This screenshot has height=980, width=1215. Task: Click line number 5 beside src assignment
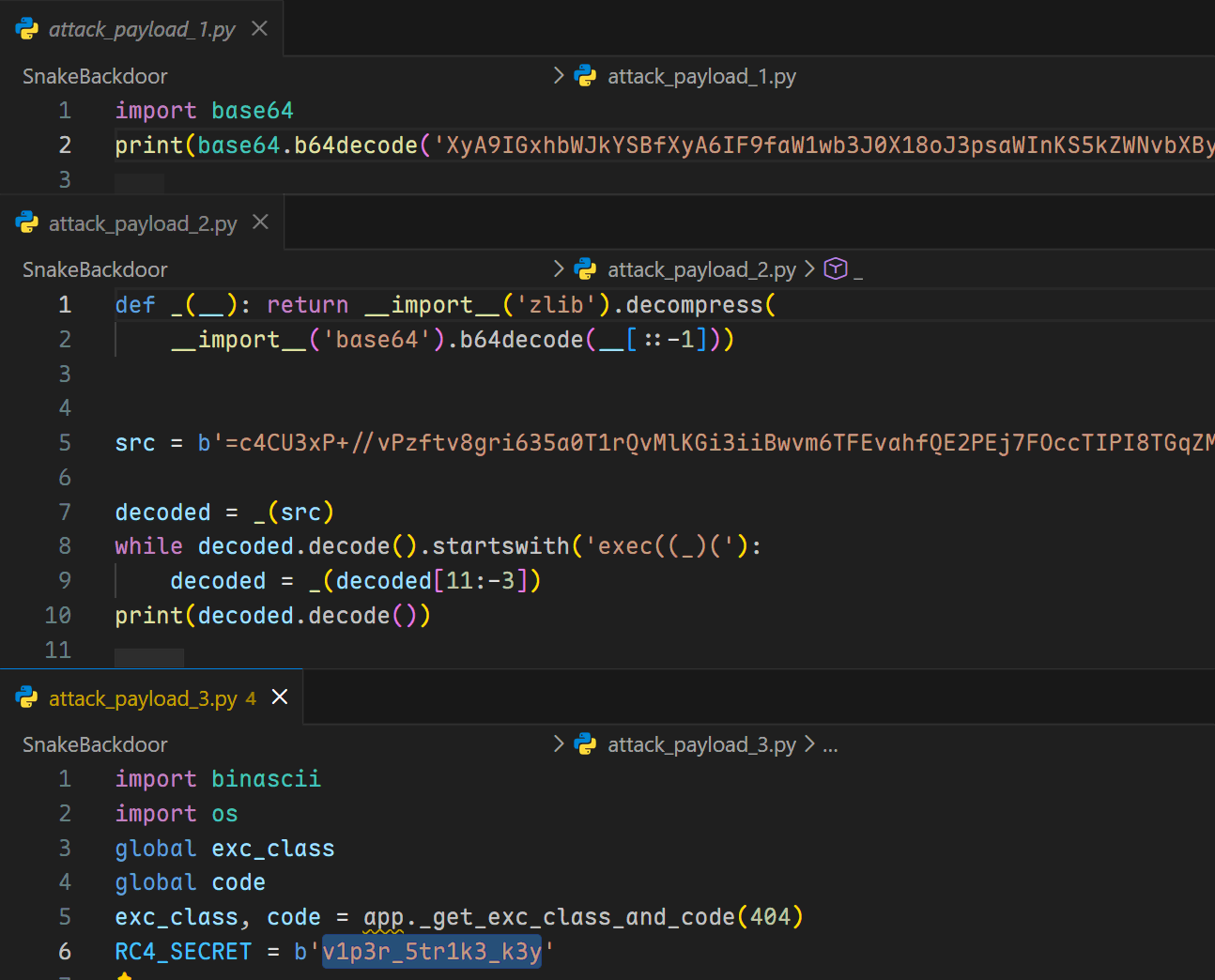65,442
